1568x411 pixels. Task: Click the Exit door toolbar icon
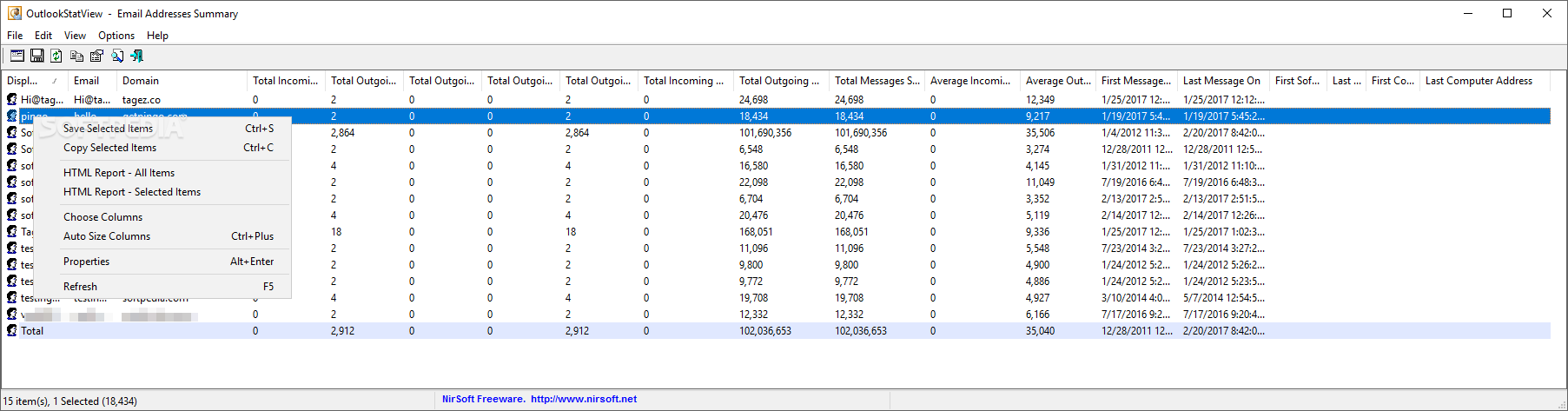click(x=136, y=56)
